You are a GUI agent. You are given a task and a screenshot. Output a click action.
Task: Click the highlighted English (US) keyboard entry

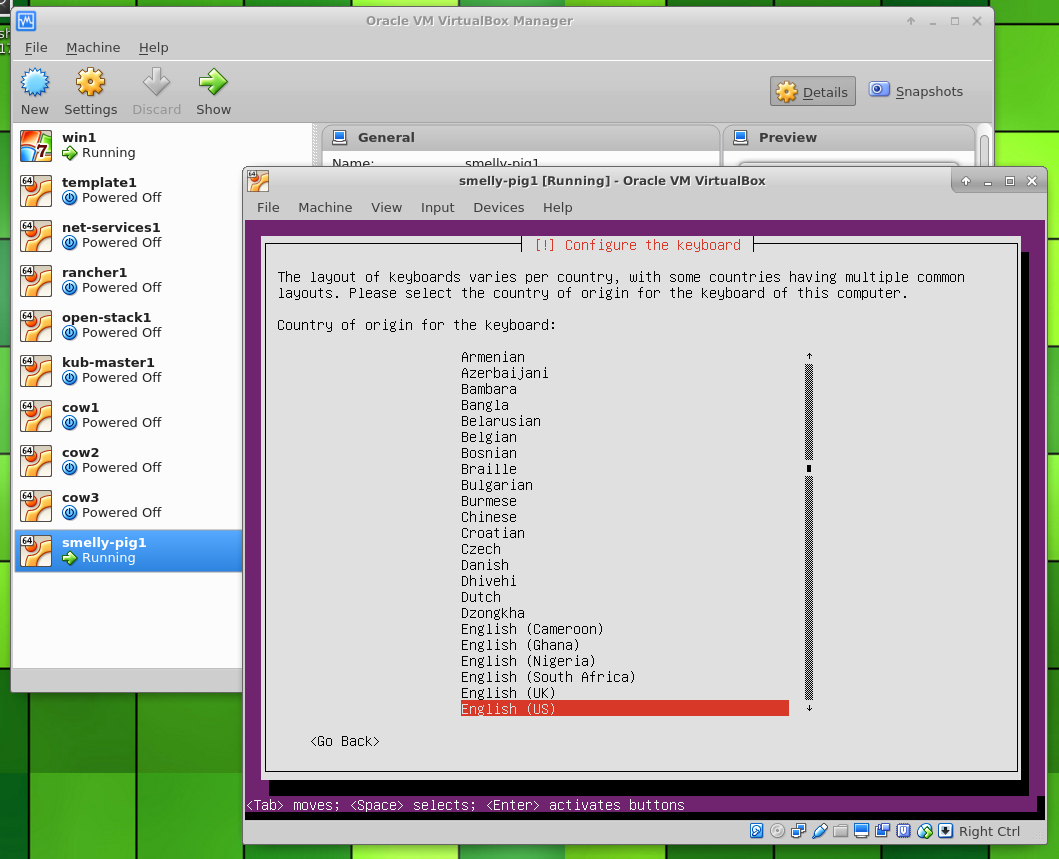coord(625,708)
